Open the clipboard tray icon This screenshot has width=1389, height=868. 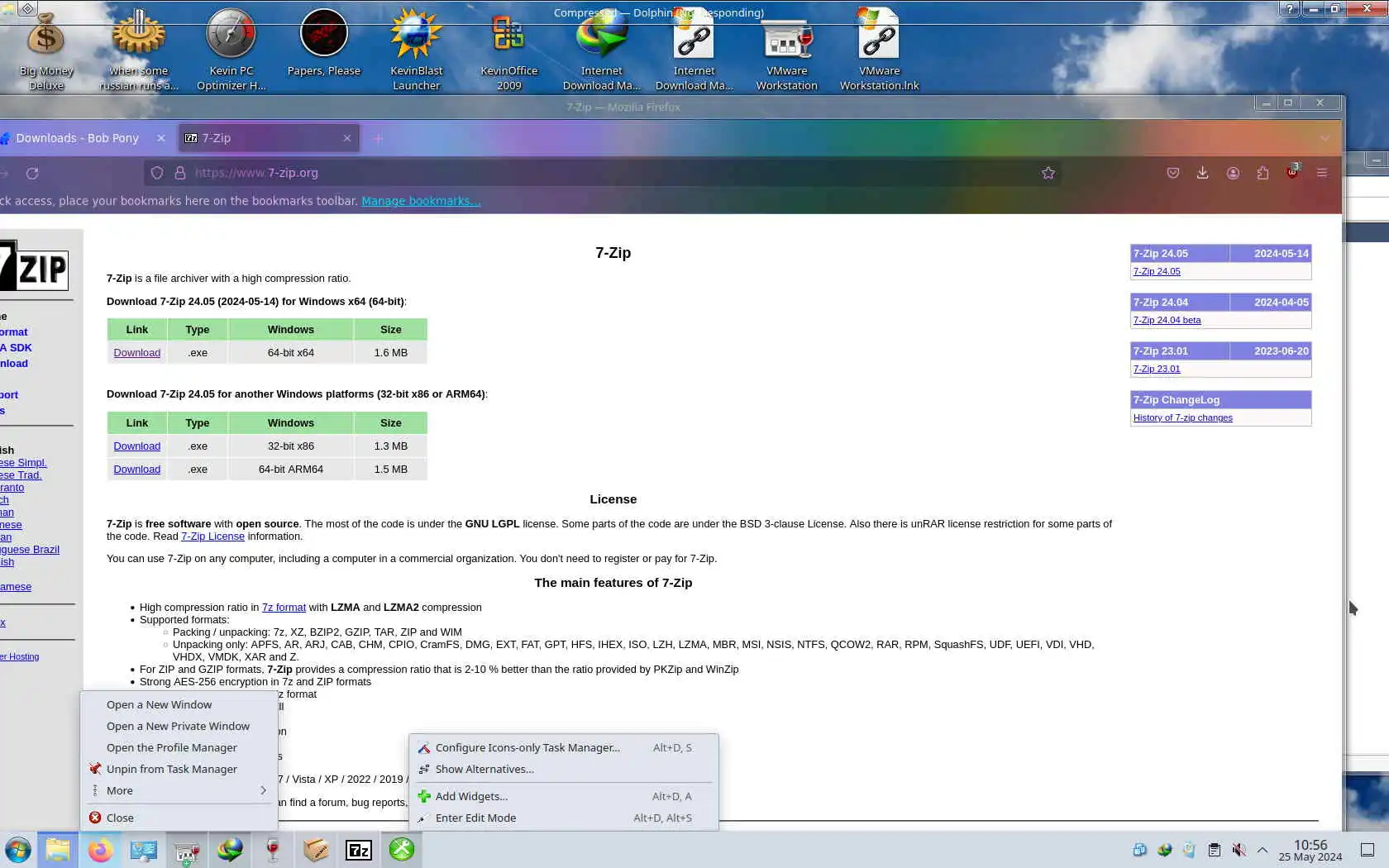coord(1214,850)
